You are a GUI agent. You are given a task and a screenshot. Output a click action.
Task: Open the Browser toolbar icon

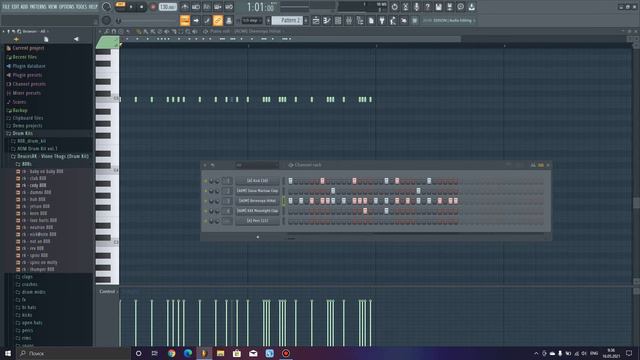[x=360, y=20]
